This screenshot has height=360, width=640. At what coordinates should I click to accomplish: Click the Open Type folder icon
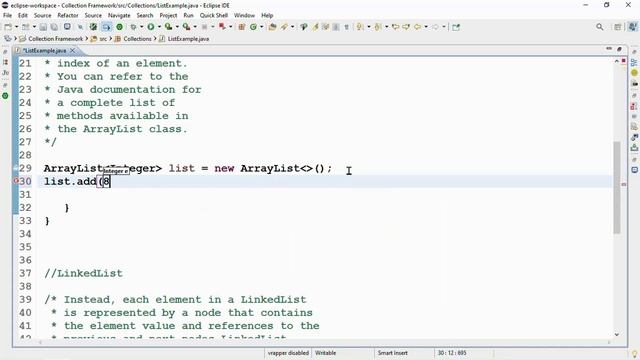(272, 27)
